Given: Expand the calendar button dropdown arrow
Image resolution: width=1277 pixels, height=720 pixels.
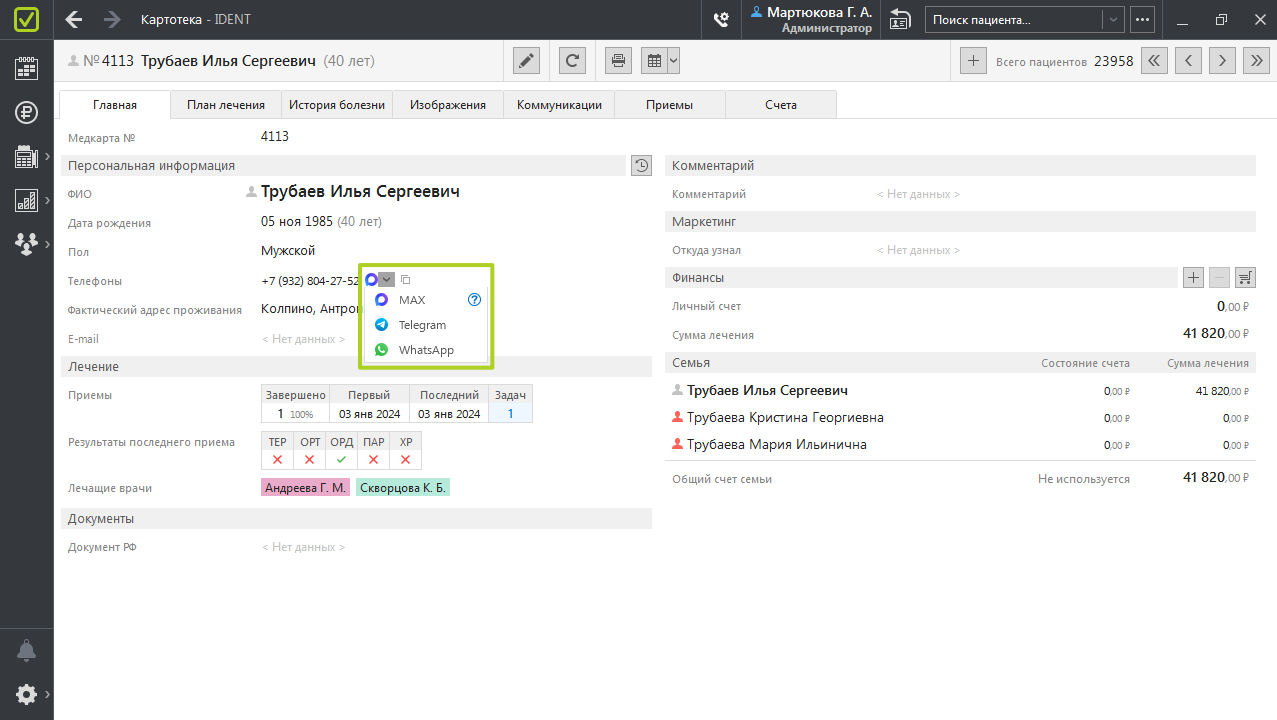Looking at the screenshot, I should (673, 61).
